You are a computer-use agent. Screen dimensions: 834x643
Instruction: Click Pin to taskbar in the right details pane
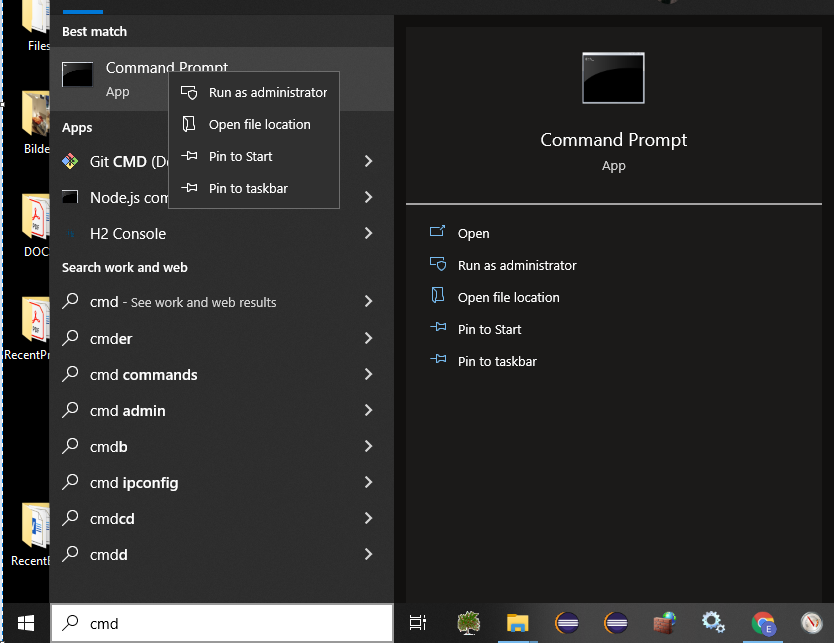click(497, 361)
